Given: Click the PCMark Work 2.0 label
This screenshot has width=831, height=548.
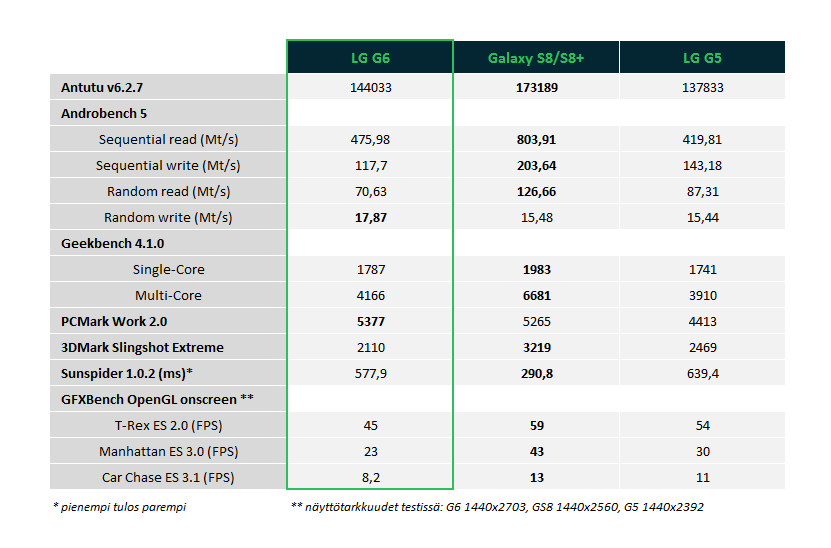Looking at the screenshot, I should 114,321.
